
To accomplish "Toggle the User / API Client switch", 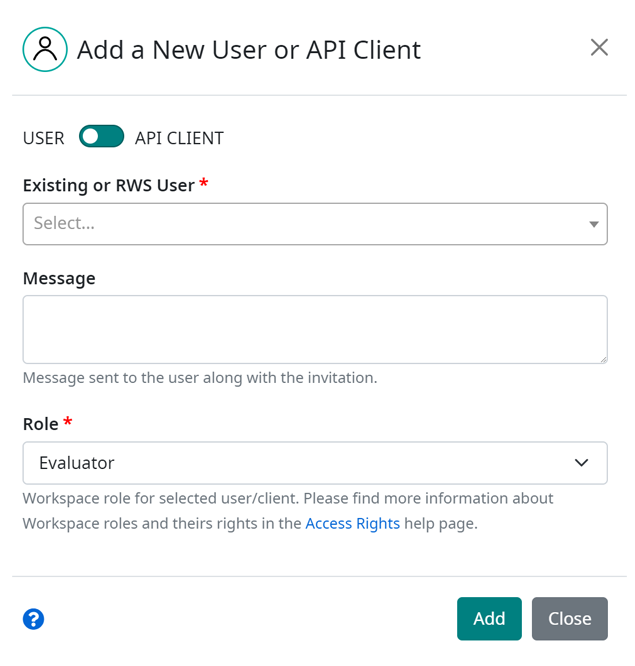I will tap(102, 136).
